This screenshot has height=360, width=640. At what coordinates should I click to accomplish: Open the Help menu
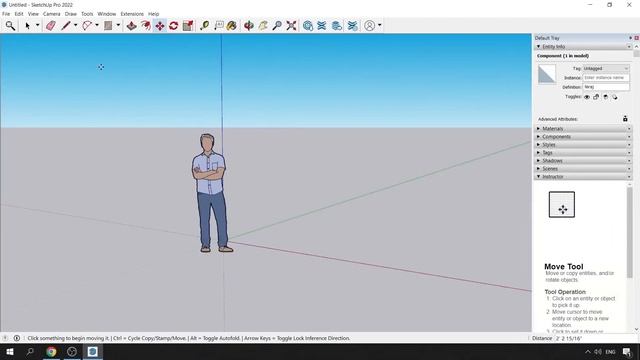pos(153,14)
